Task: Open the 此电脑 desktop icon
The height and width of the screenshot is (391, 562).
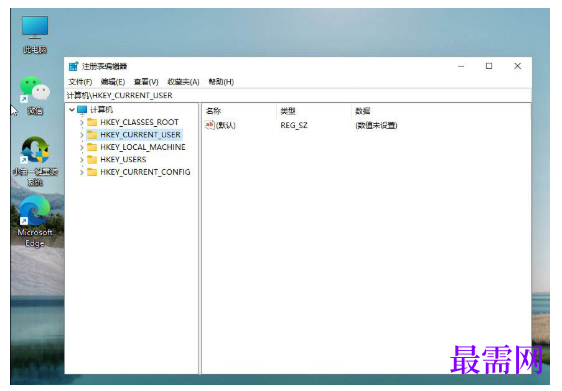Action: [x=35, y=34]
